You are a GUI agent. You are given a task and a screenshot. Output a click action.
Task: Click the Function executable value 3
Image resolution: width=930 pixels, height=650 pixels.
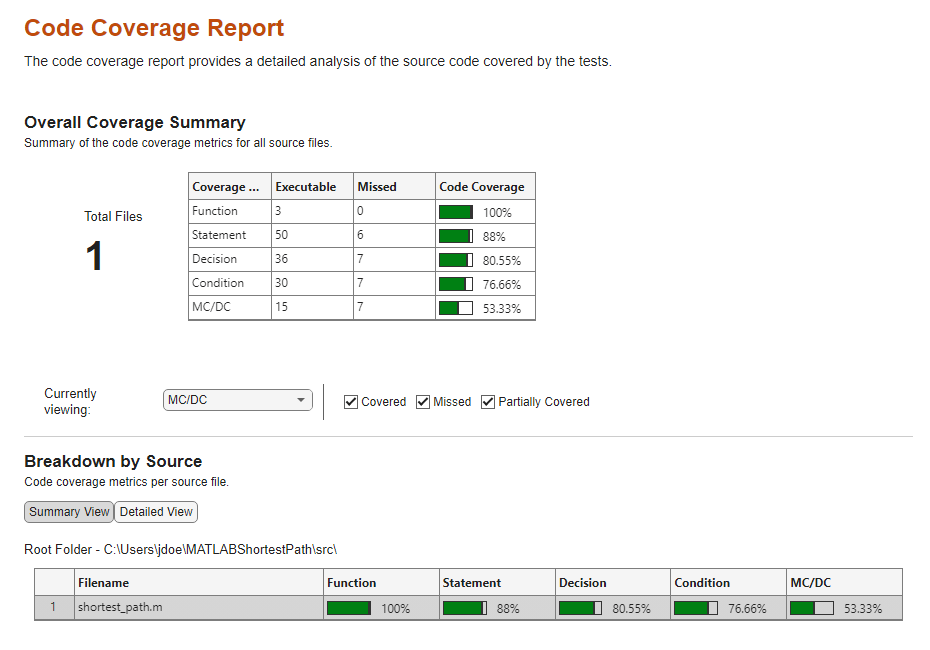(x=278, y=211)
